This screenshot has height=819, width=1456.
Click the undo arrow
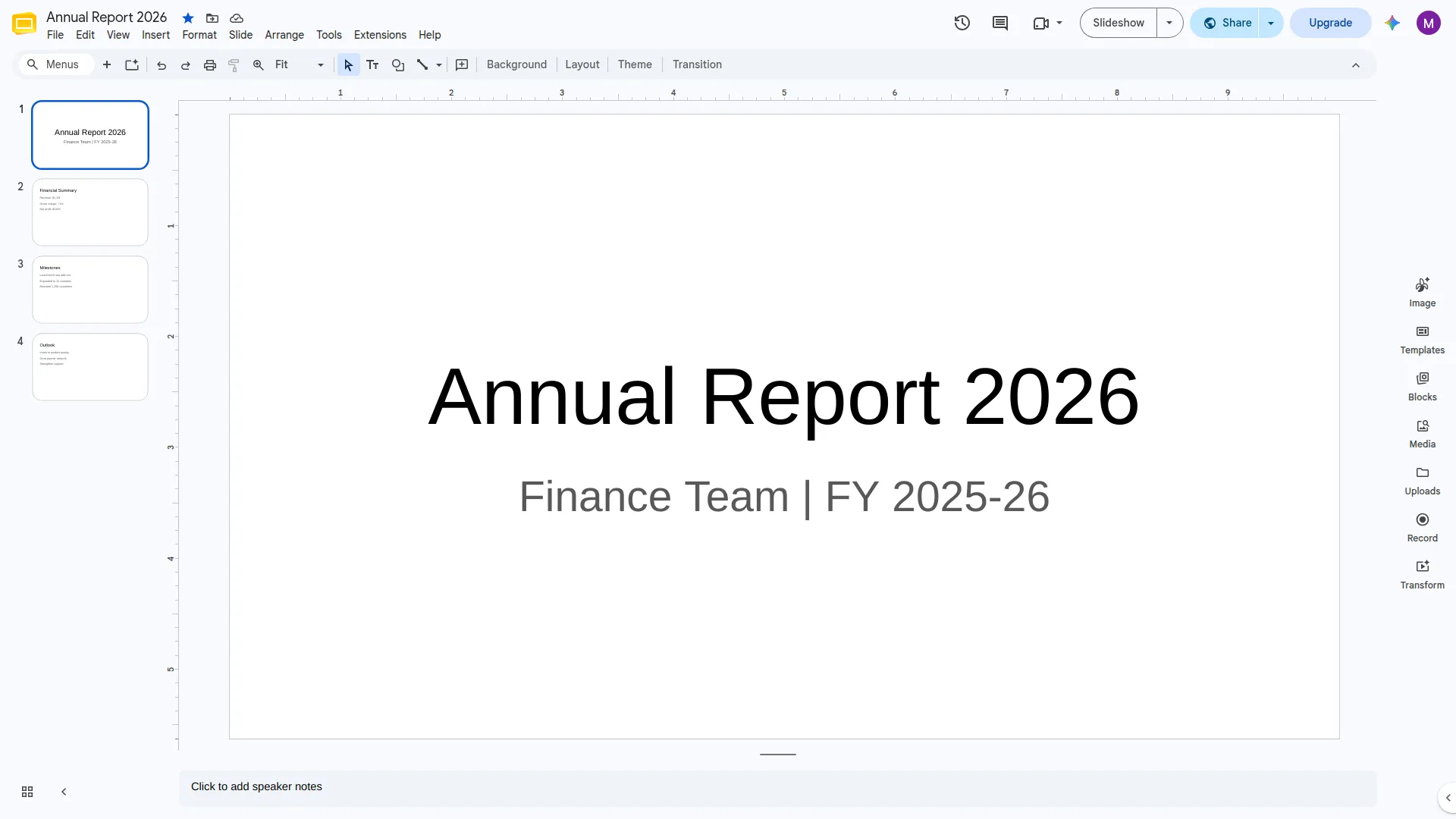pyautogui.click(x=162, y=64)
